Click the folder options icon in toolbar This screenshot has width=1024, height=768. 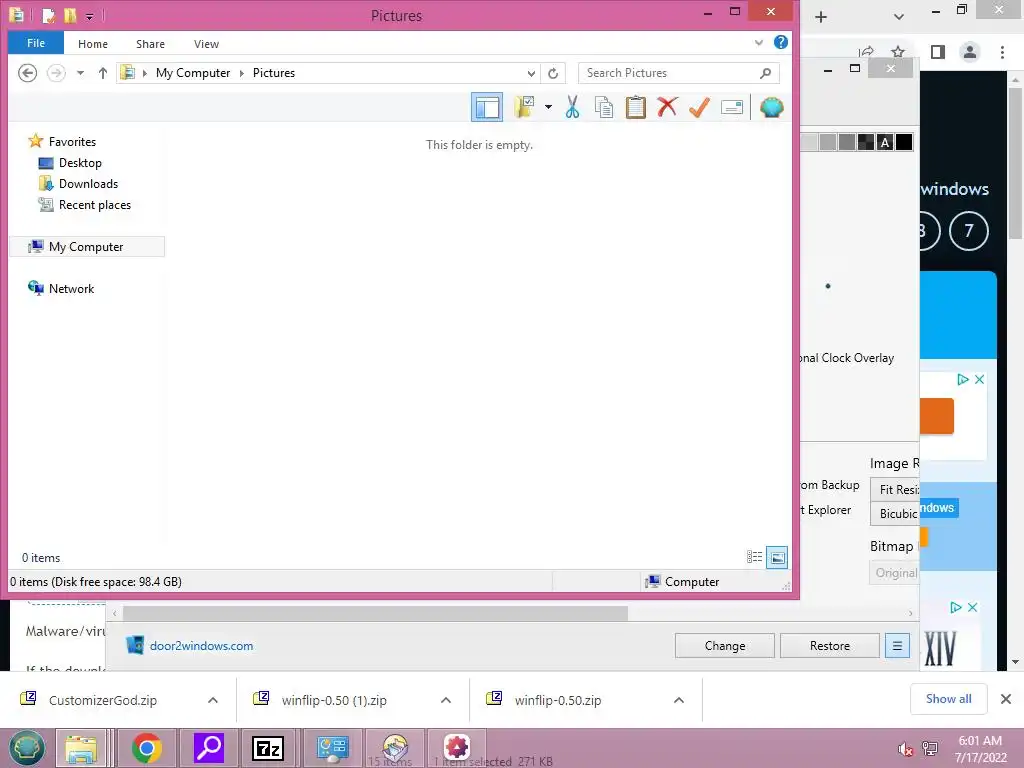524,107
